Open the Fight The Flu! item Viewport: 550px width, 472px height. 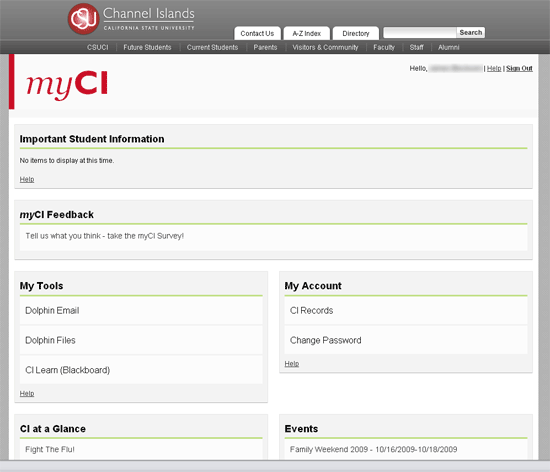coord(50,449)
